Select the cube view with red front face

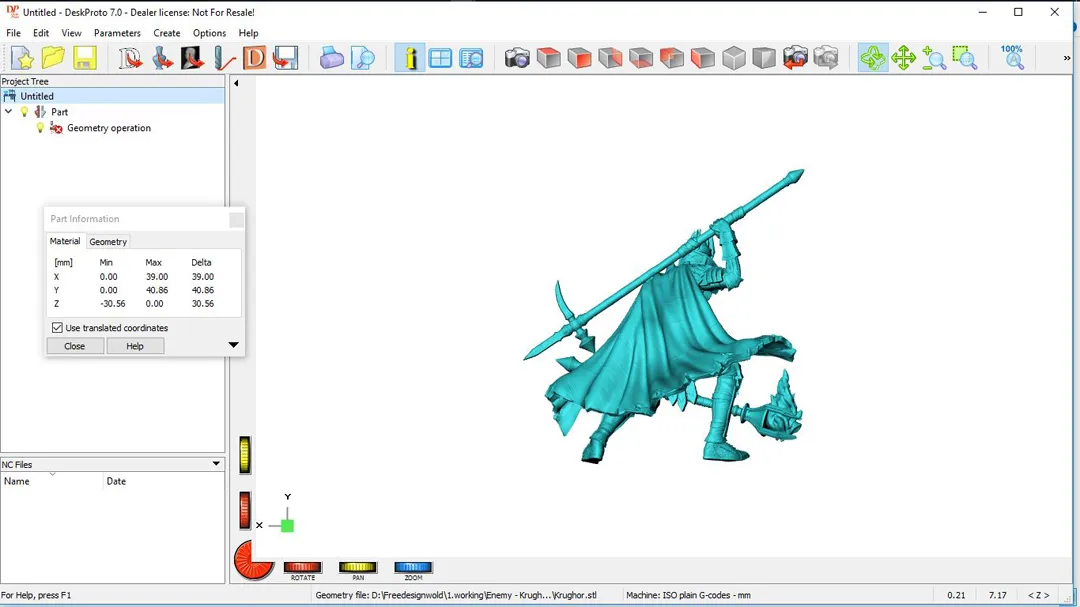tap(579, 58)
